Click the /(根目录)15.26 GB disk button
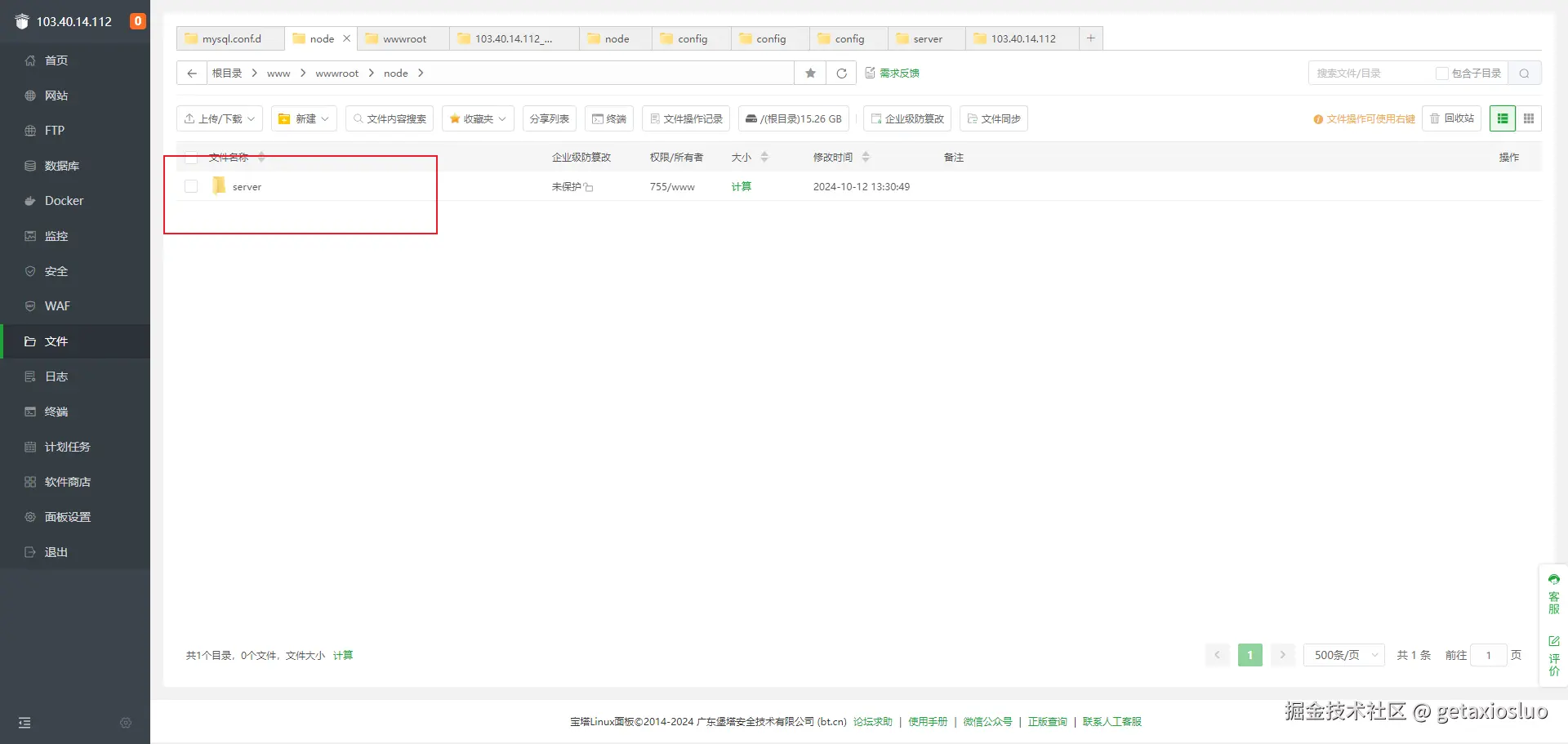Image resolution: width=1568 pixels, height=744 pixels. pos(794,118)
